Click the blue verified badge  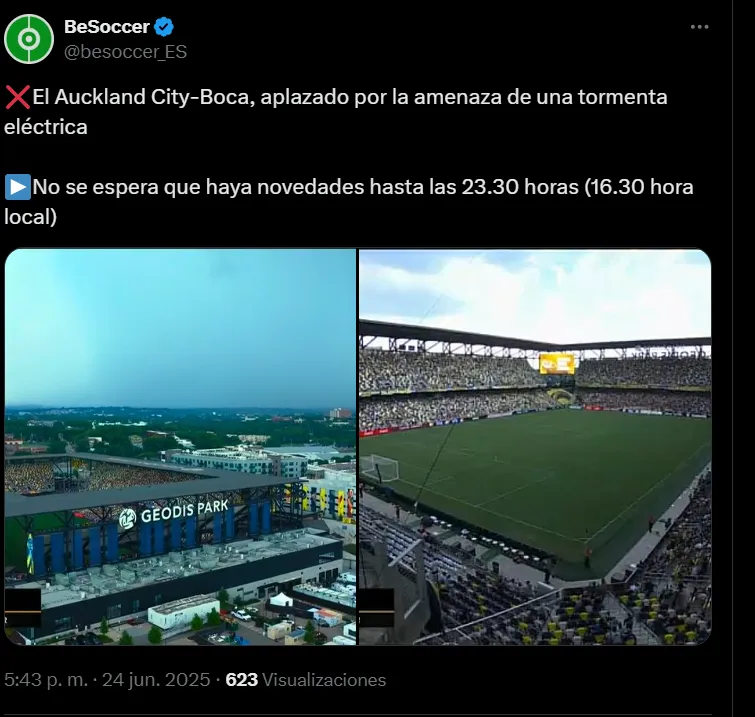[165, 27]
